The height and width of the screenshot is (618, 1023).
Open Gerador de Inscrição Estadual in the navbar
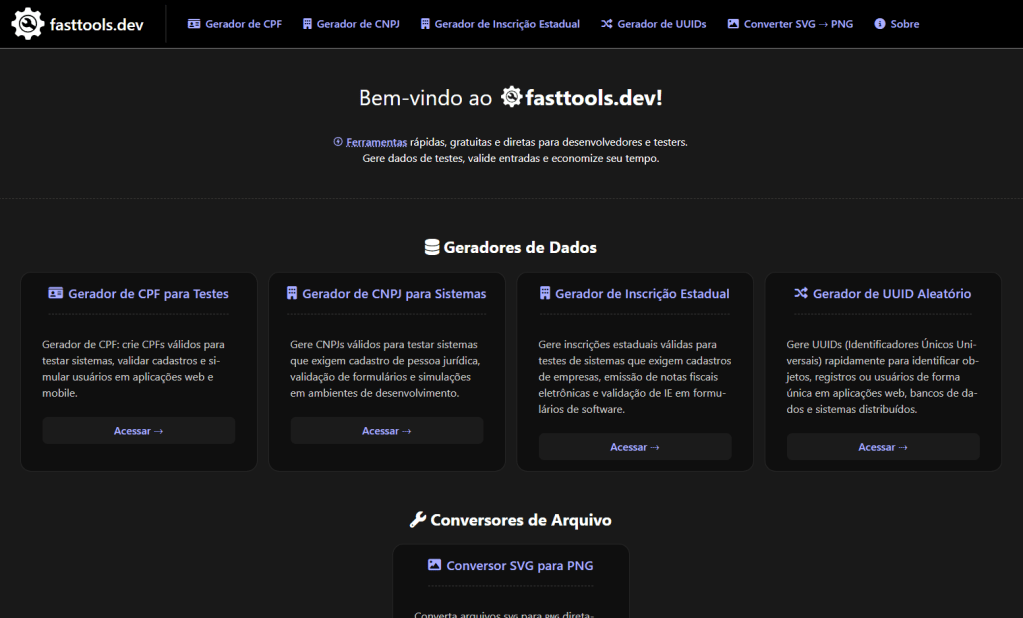click(x=507, y=24)
